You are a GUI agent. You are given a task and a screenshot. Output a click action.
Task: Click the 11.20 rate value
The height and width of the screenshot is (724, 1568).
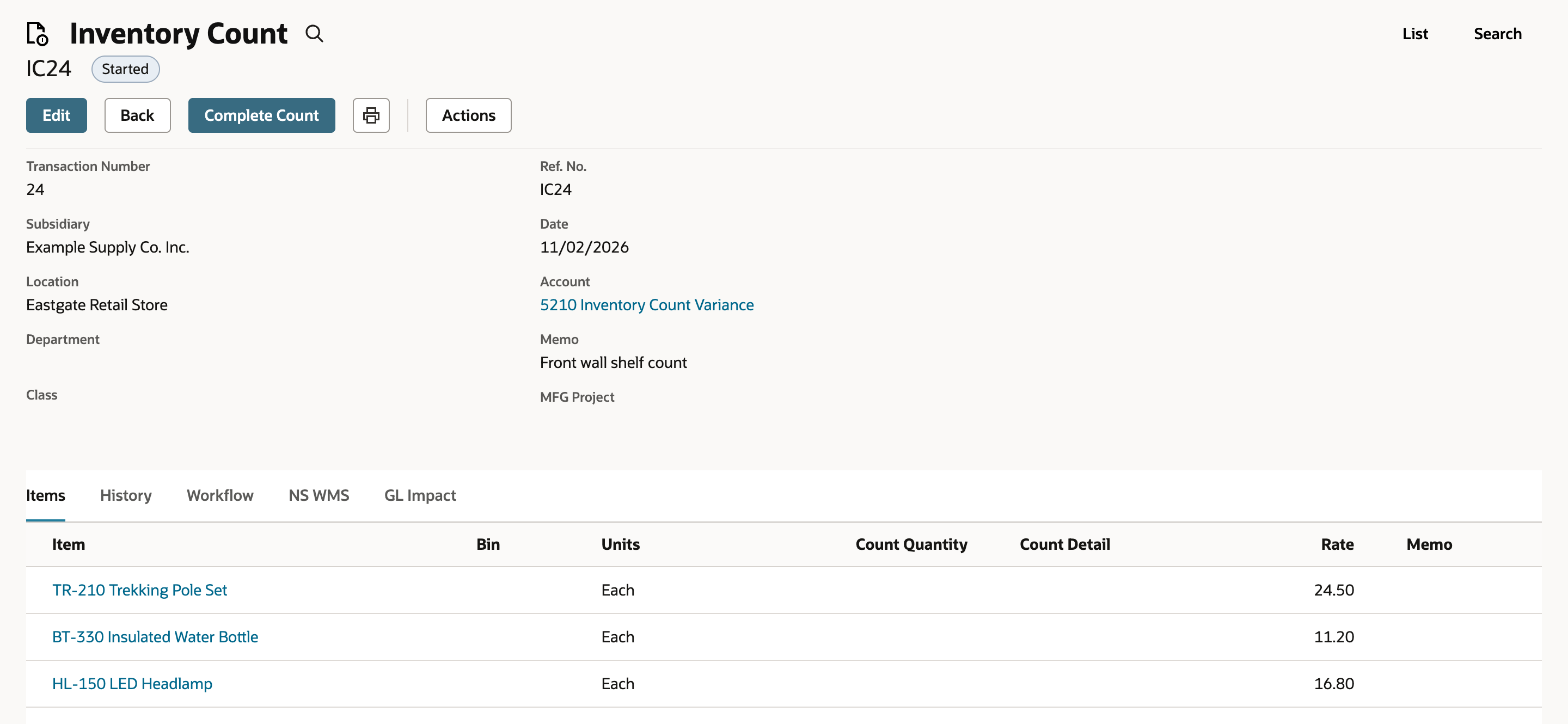(x=1334, y=636)
